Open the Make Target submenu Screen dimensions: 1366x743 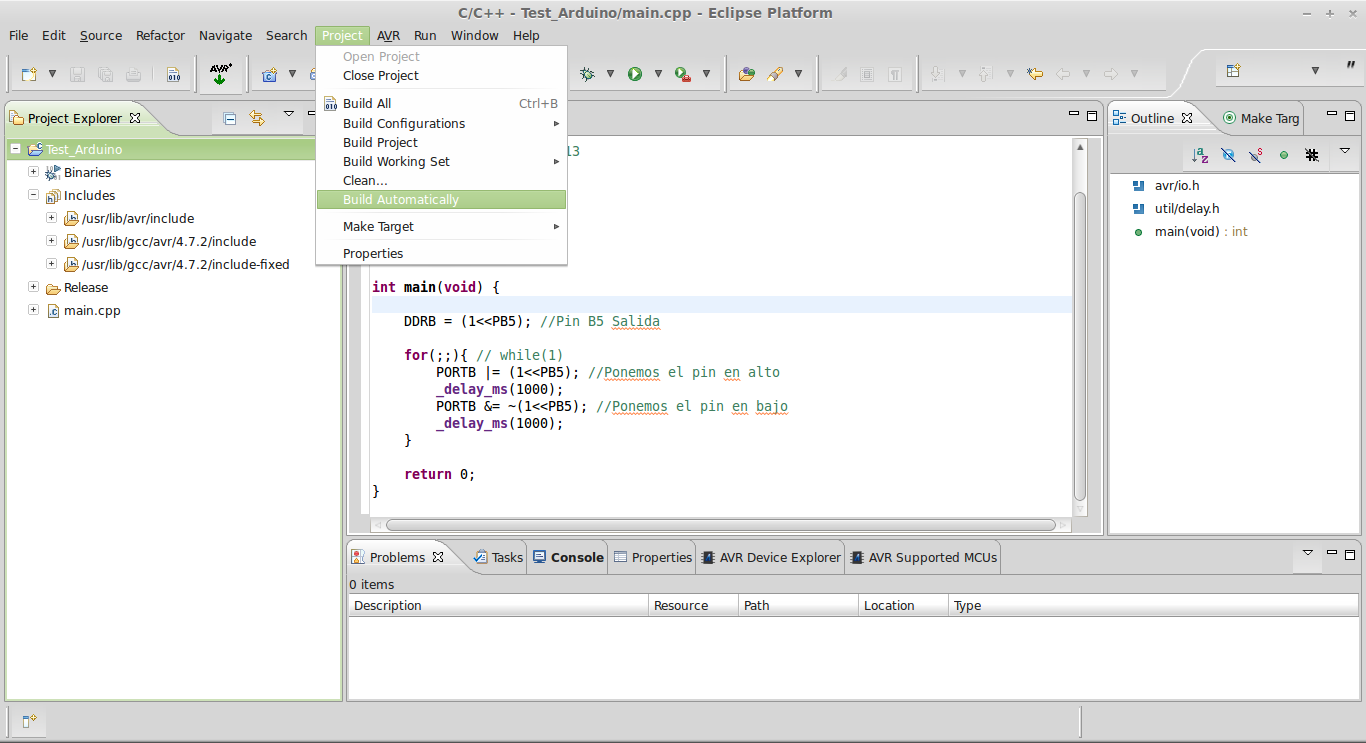click(441, 227)
